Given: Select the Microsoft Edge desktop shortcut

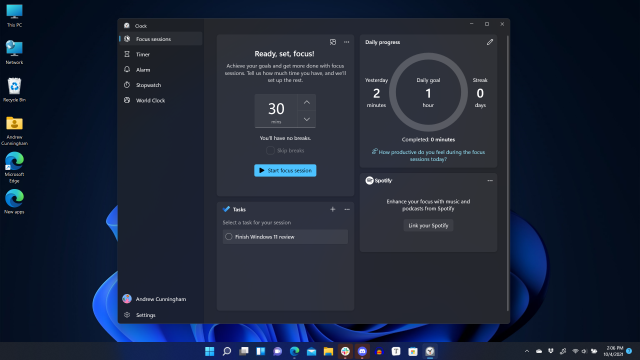Looking at the screenshot, I should 14,168.
